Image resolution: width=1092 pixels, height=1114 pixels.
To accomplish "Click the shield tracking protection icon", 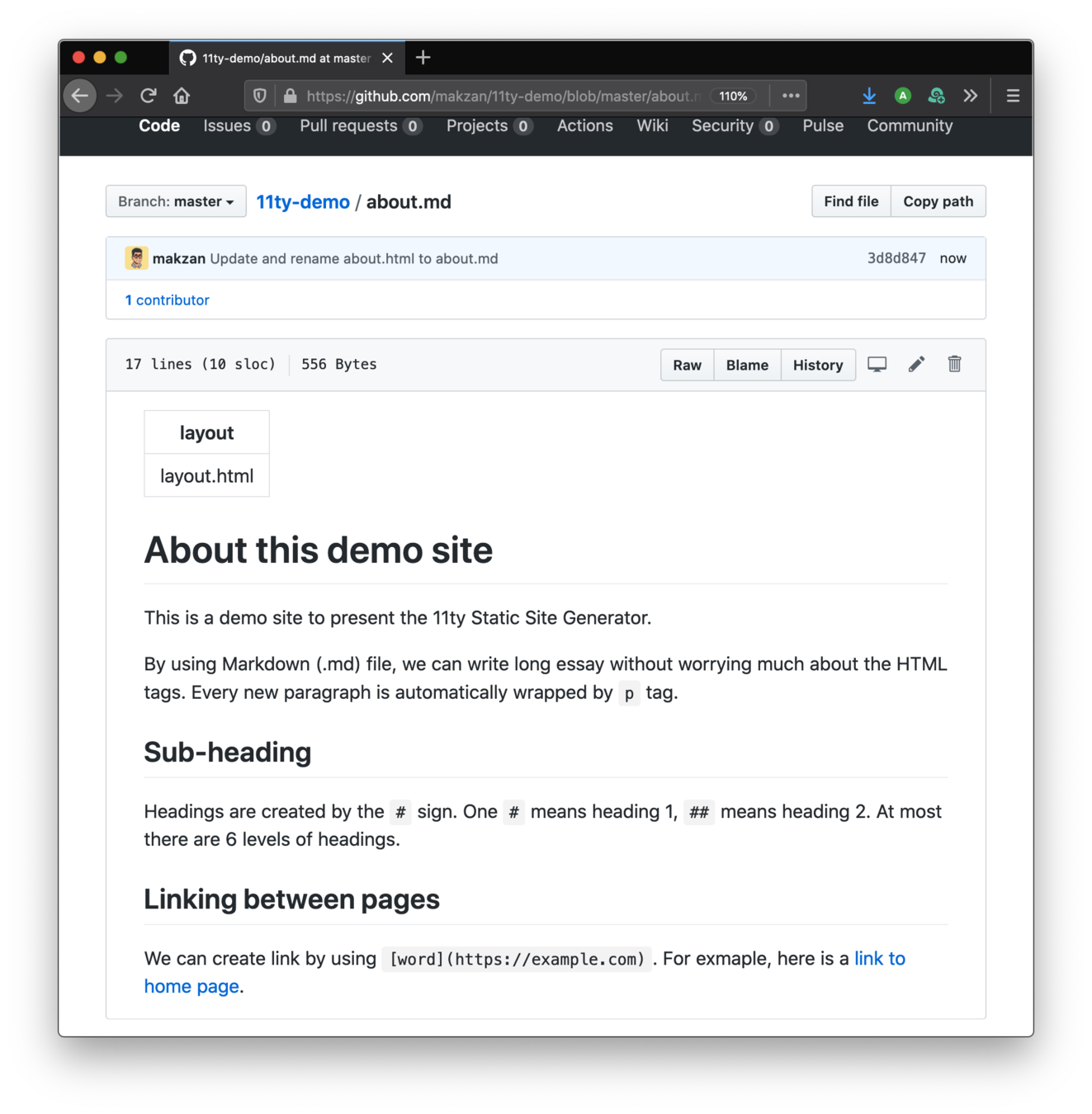I will click(259, 96).
